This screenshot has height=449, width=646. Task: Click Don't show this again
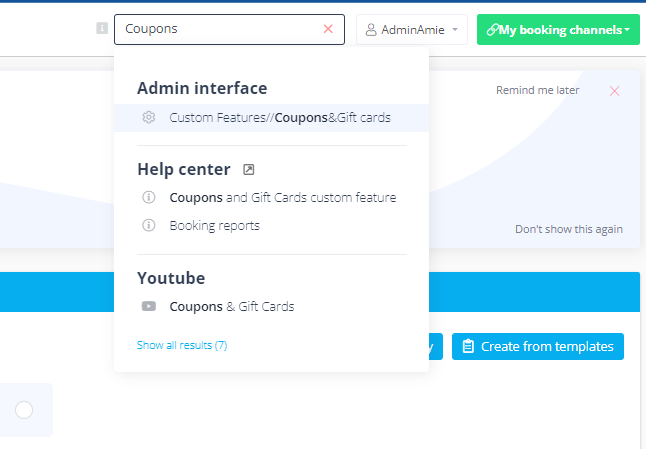point(569,229)
